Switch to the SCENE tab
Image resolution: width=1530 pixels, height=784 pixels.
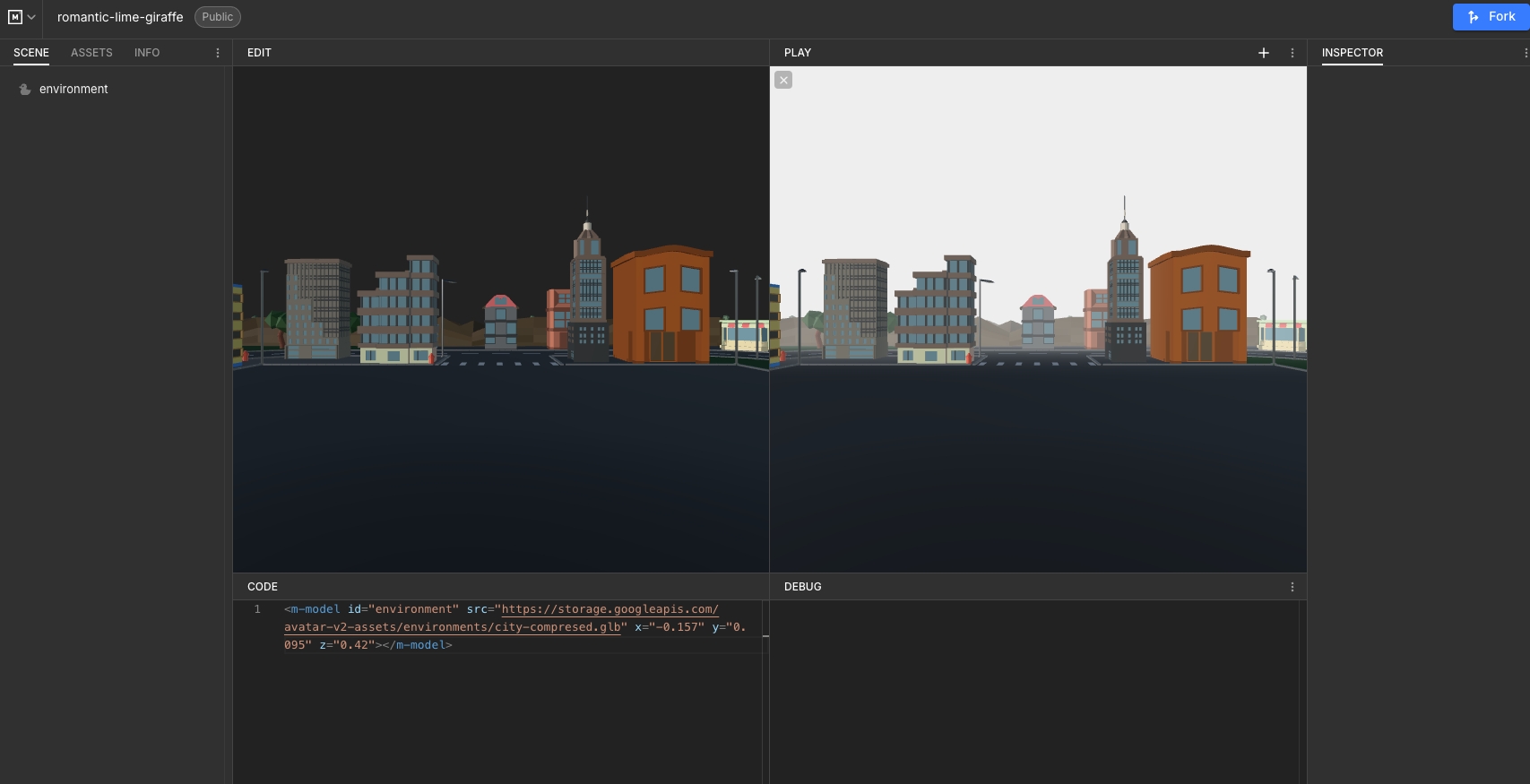[x=31, y=53]
